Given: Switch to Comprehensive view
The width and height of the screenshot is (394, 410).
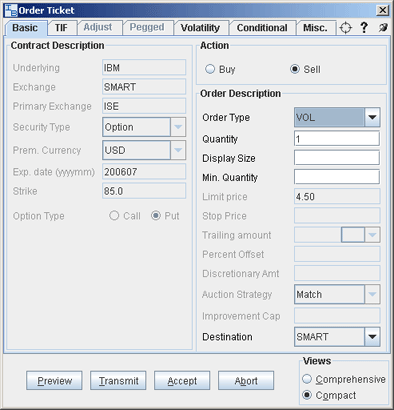Looking at the screenshot, I should pos(307,379).
